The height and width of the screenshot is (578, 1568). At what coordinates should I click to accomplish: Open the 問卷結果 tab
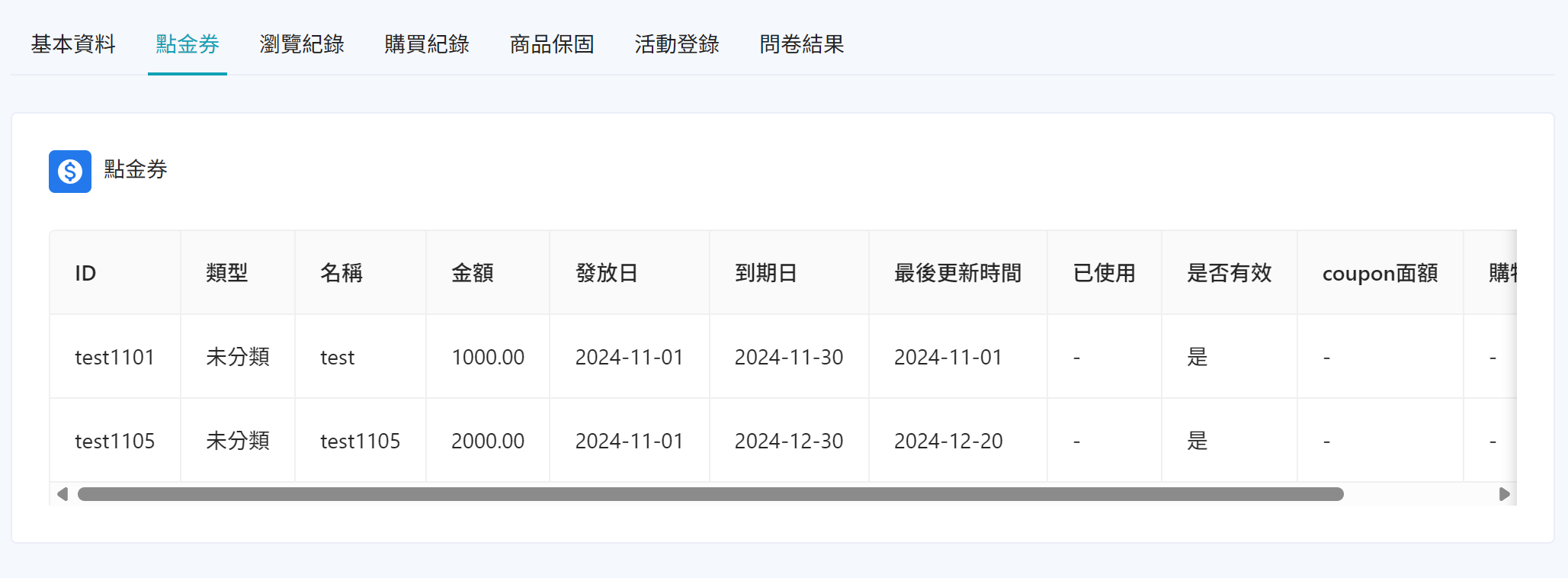tap(800, 44)
